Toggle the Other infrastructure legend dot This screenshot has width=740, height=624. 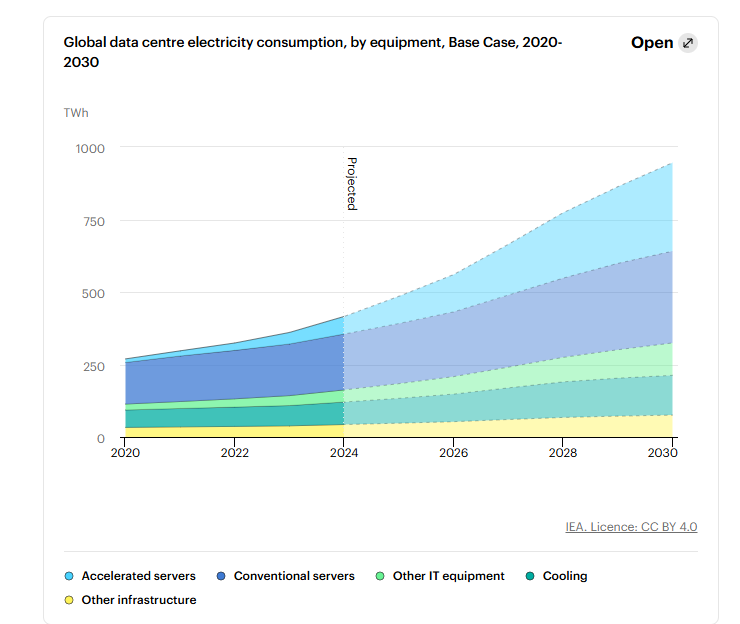(x=69, y=600)
